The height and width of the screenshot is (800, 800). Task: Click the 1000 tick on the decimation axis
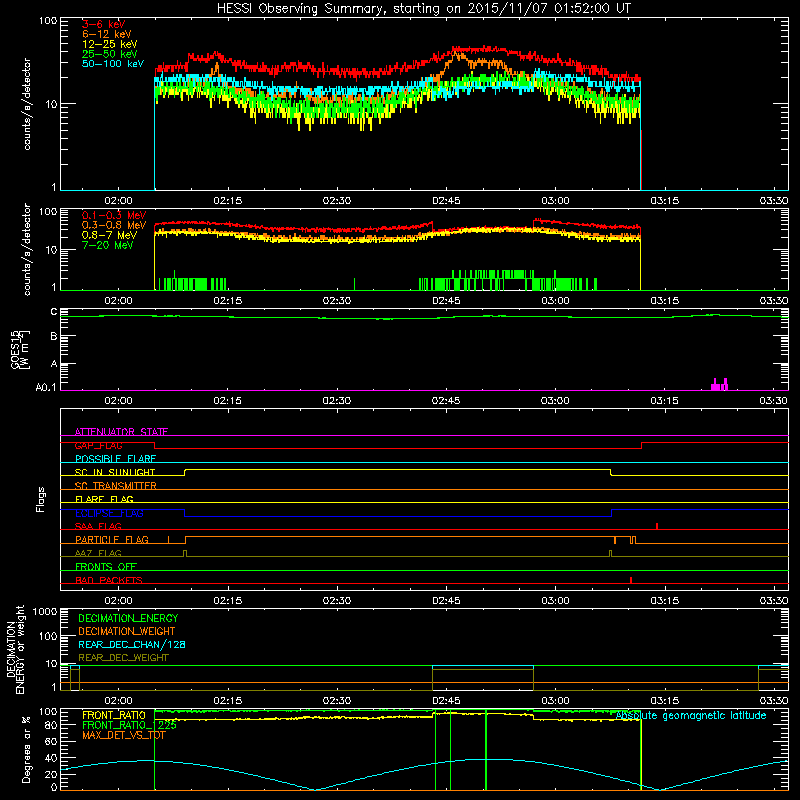point(44,611)
